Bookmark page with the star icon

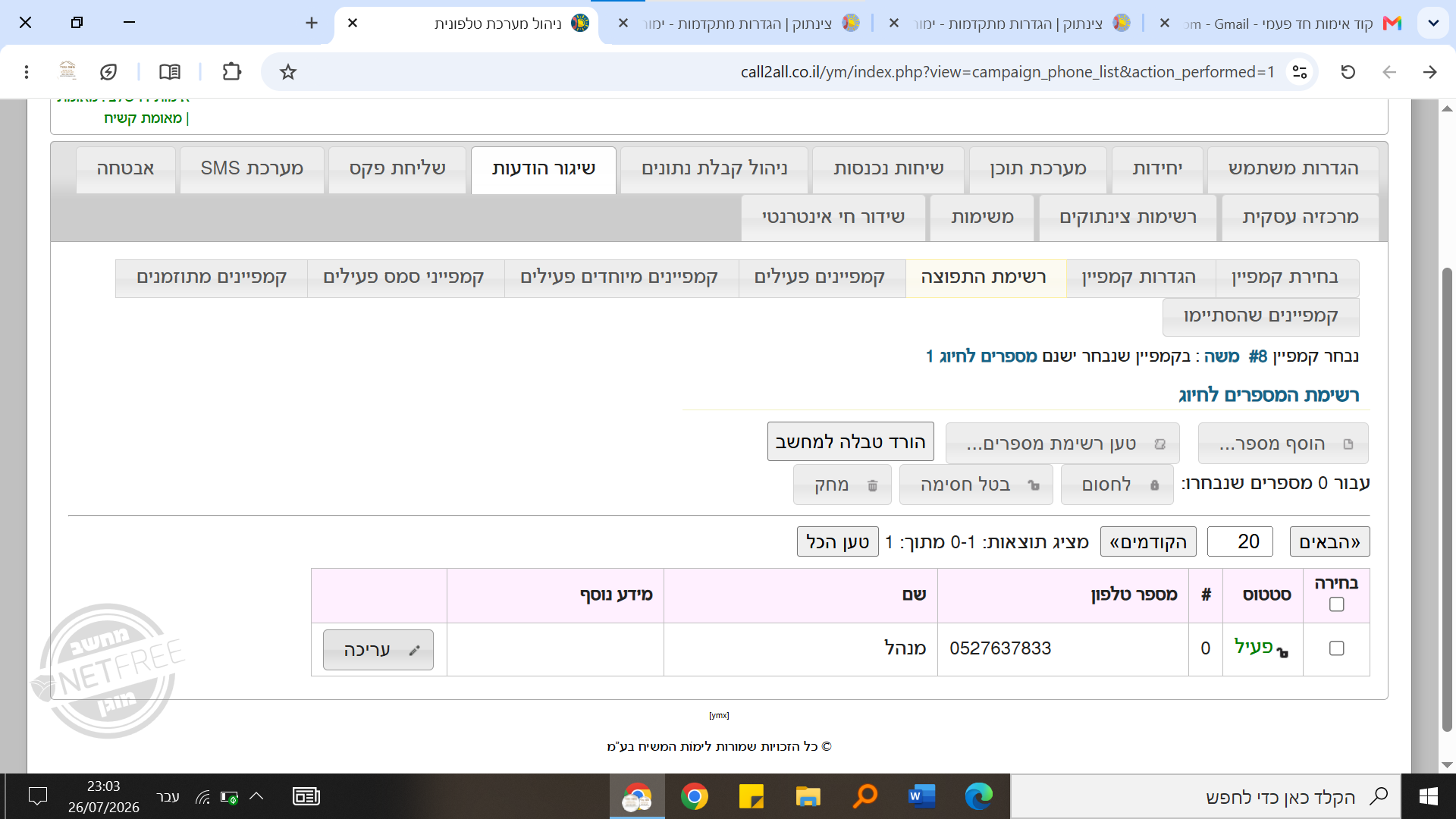(x=287, y=72)
